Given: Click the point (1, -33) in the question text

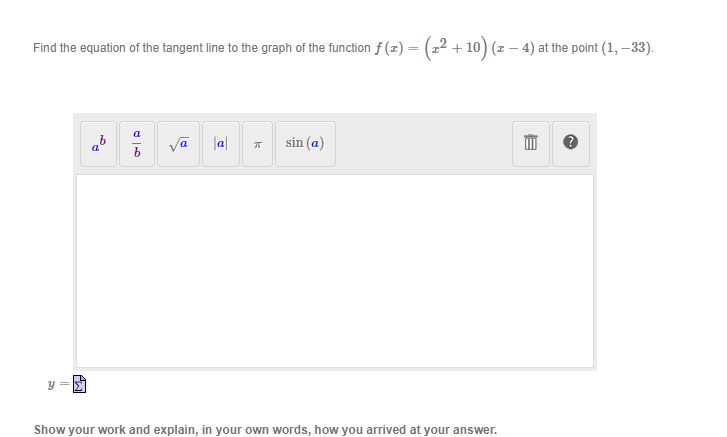Looking at the screenshot, I should [x=626, y=48].
